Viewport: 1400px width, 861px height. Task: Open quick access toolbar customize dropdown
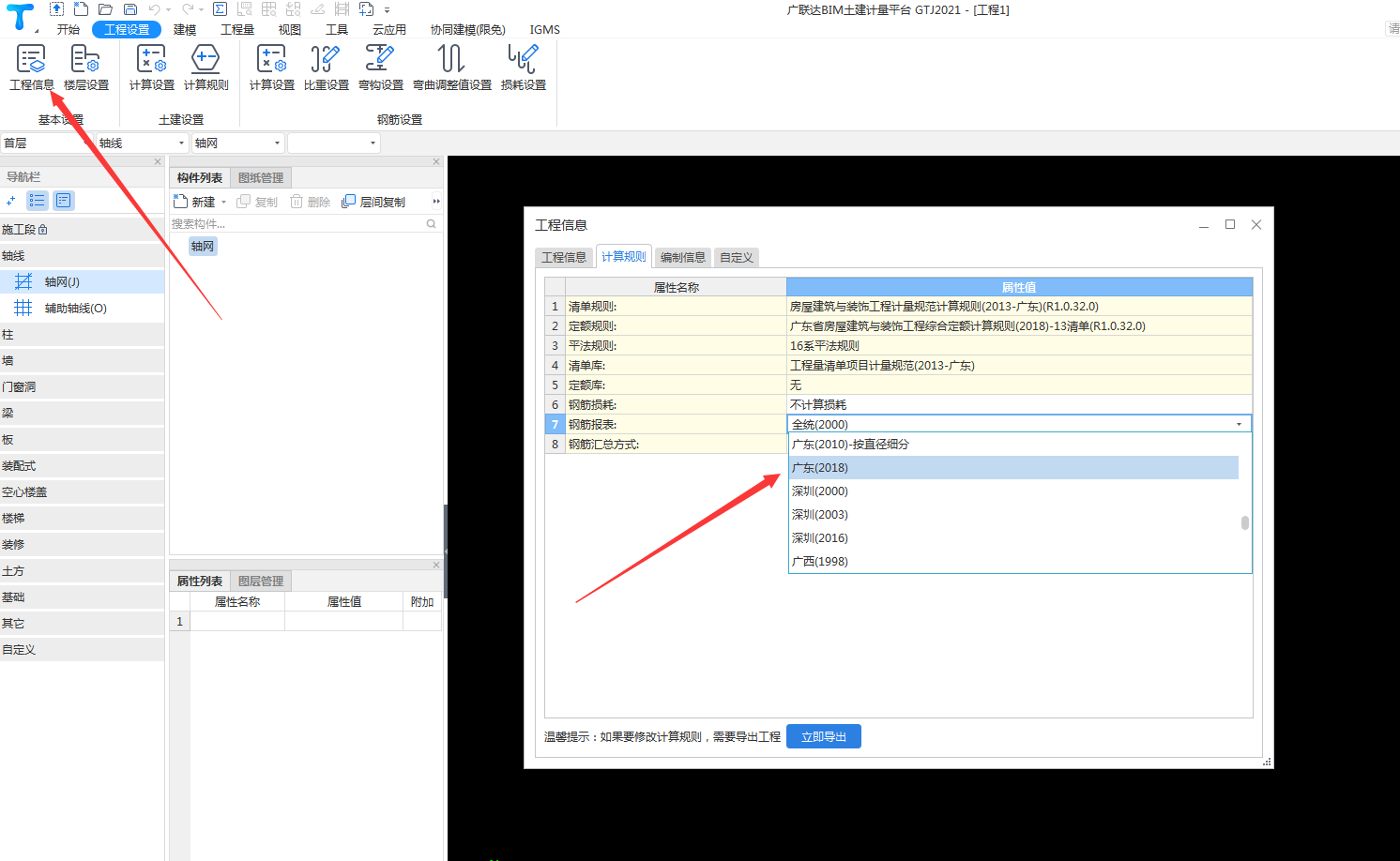click(x=387, y=10)
